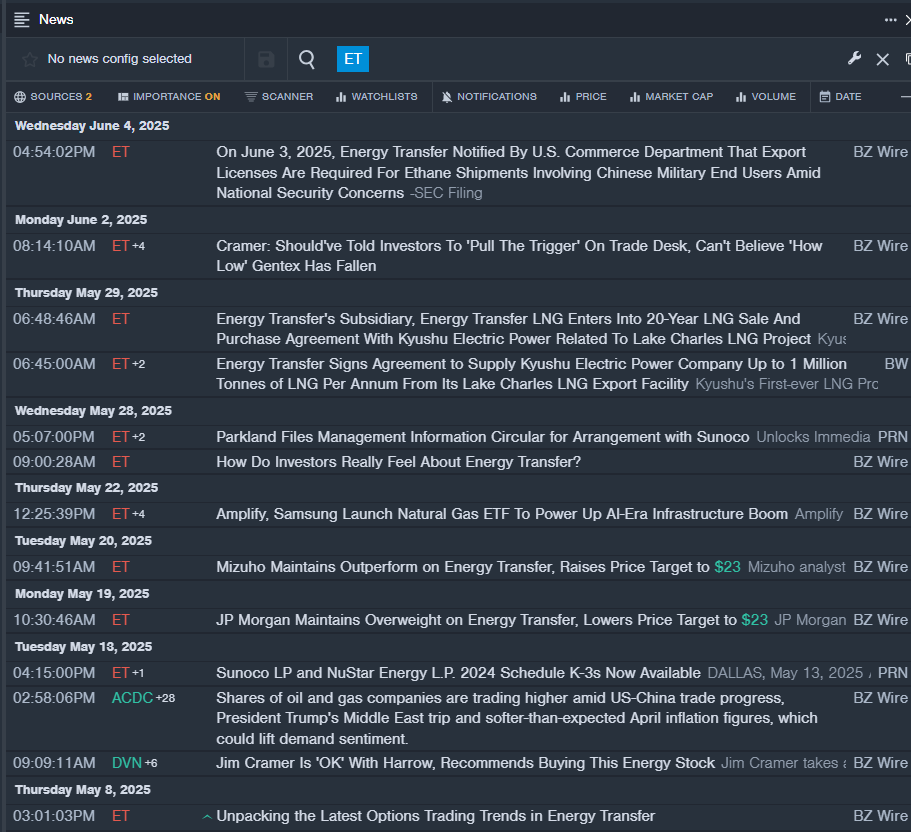Viewport: 911px width, 832px height.
Task: Click the ACDC ticker symbol
Action: [x=132, y=698]
